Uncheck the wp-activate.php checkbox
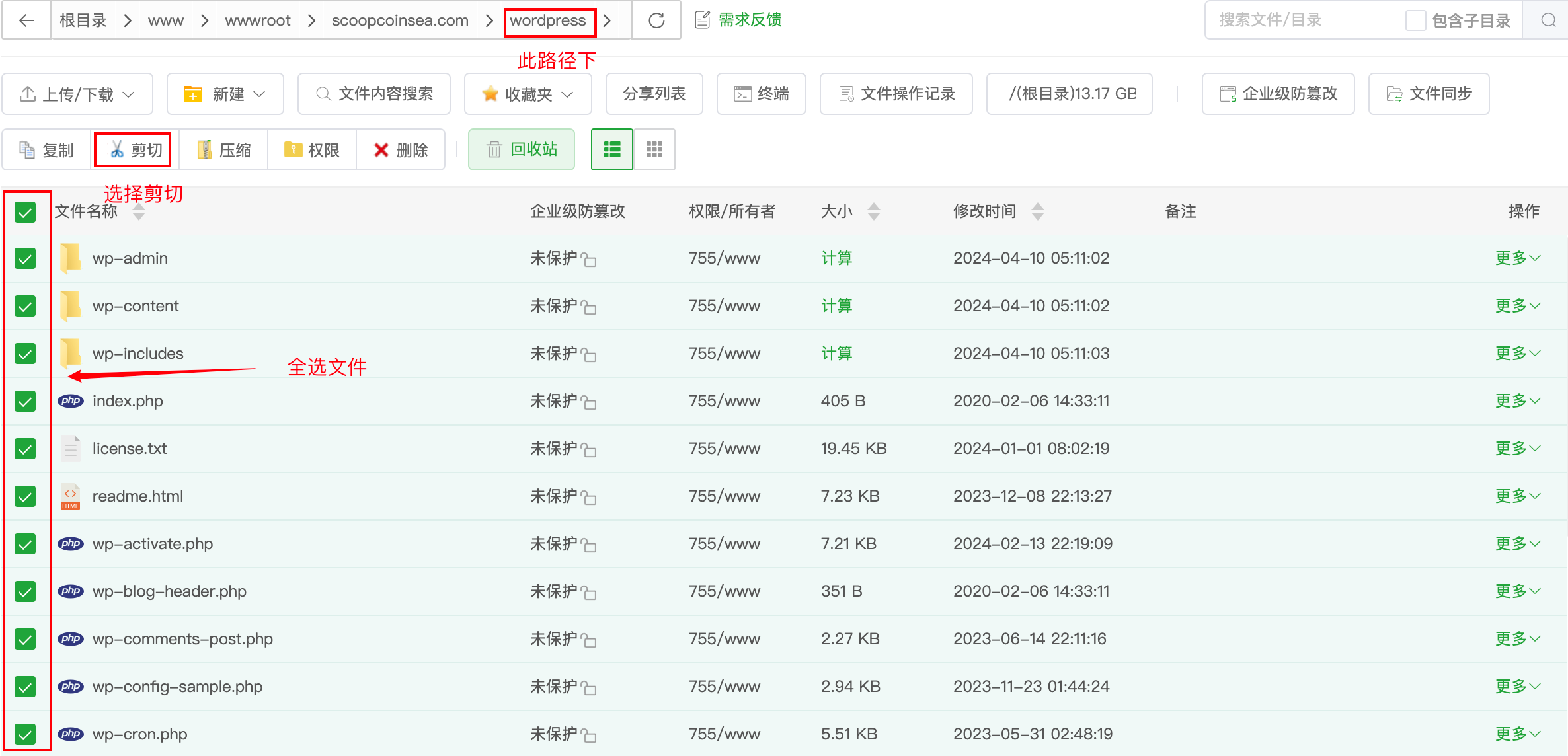The width and height of the screenshot is (1568, 756). coord(25,544)
